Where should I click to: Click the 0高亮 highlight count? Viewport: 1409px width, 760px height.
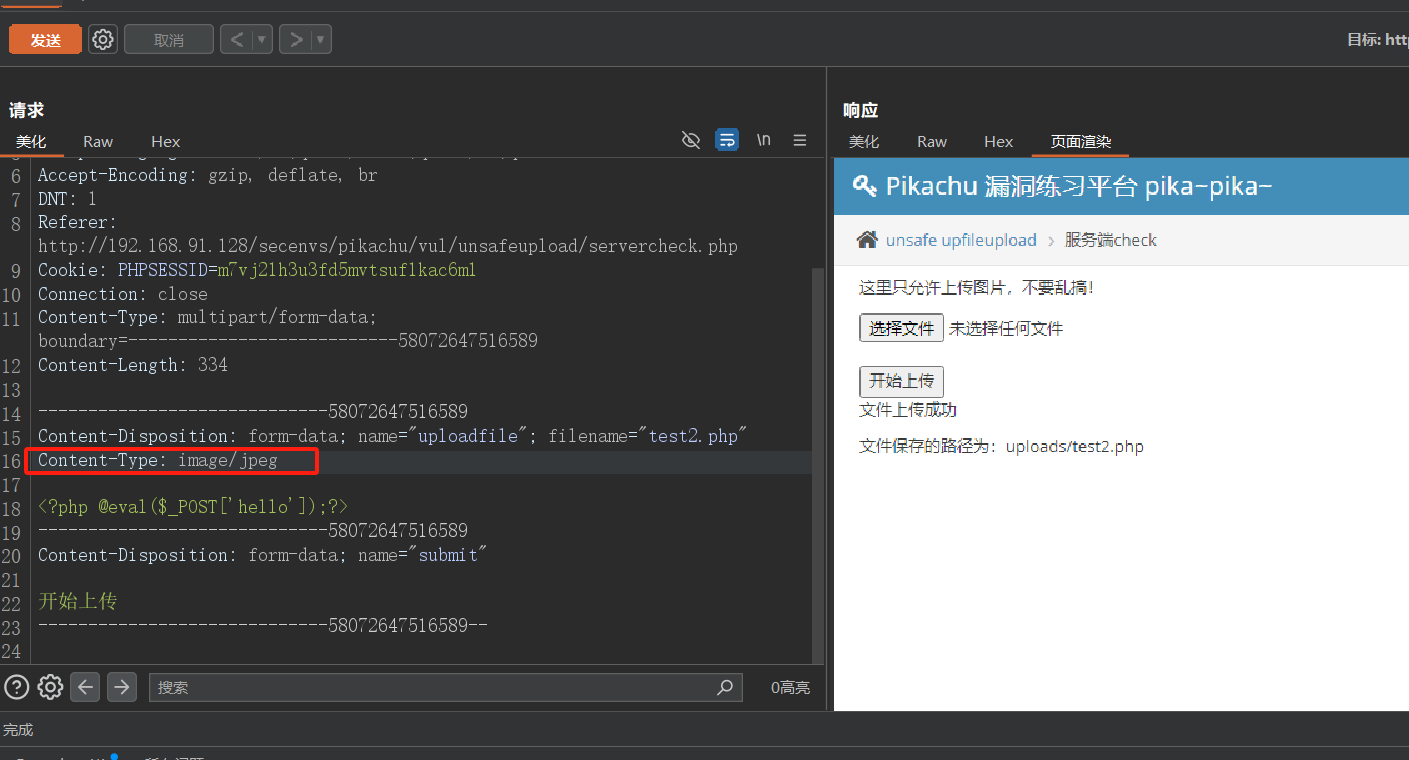[x=790, y=688]
